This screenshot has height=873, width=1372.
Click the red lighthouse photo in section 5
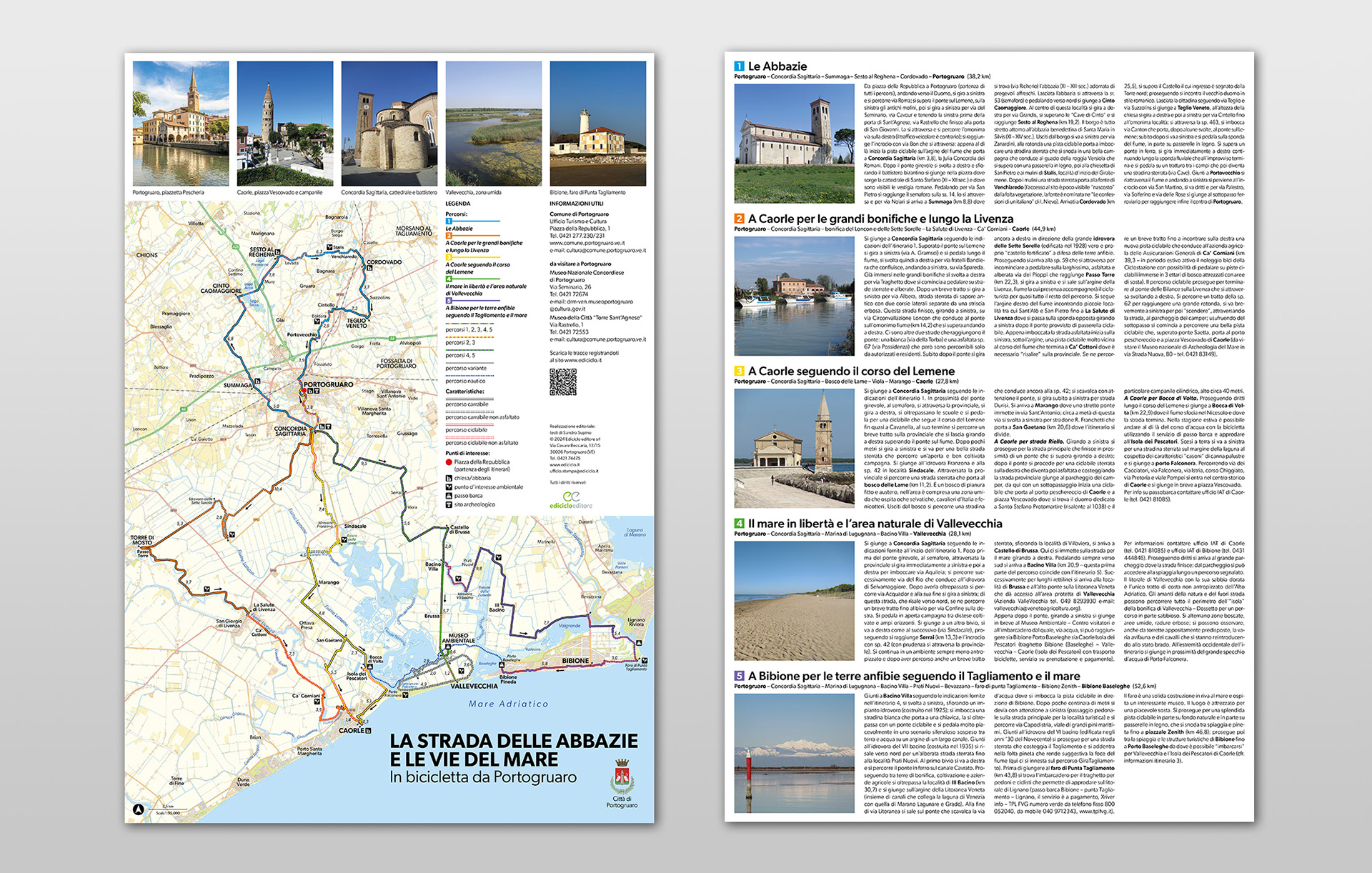[x=795, y=753]
